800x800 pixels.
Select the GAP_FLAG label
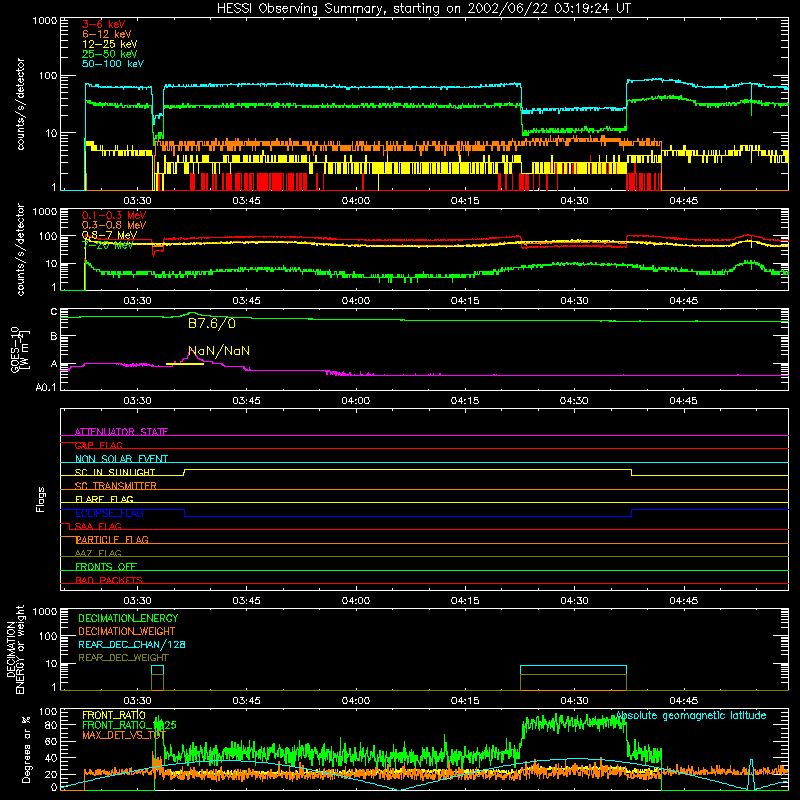point(98,445)
